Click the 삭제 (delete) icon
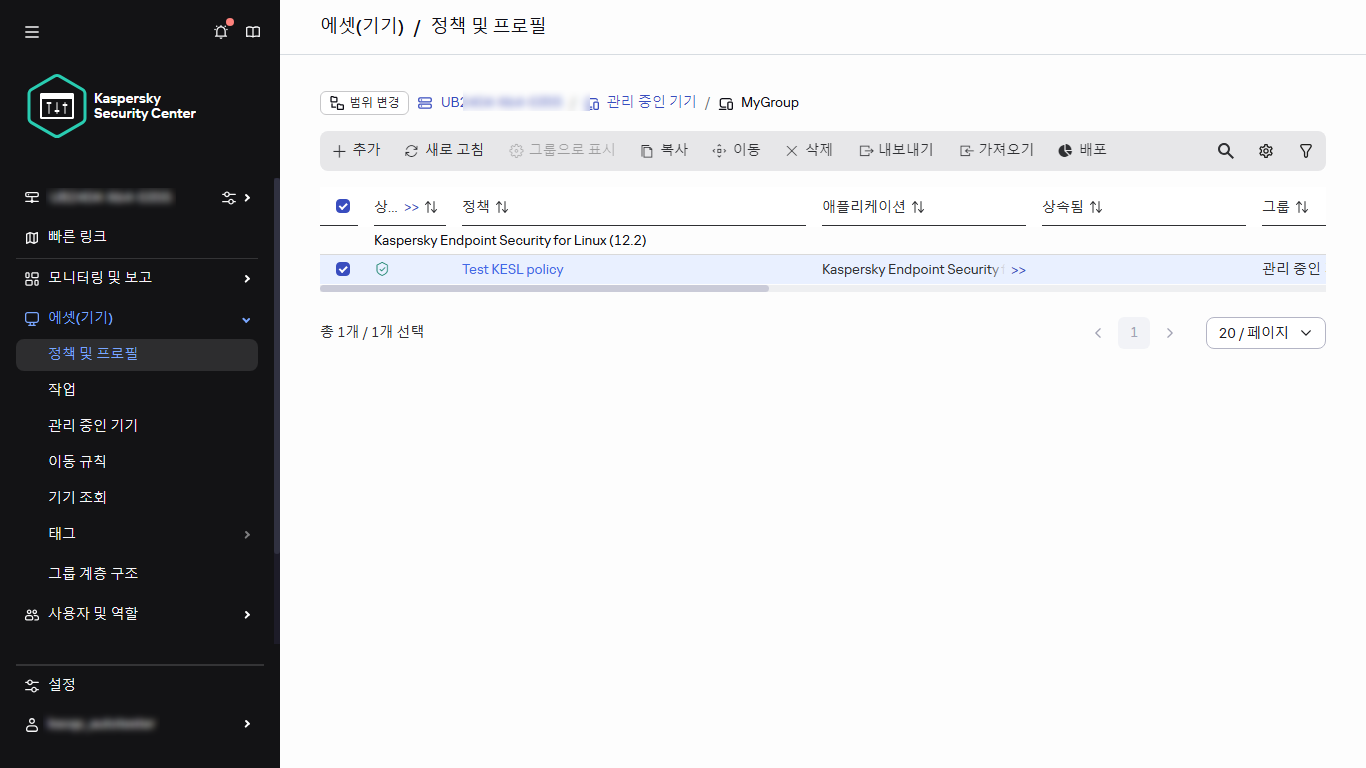 [810, 150]
